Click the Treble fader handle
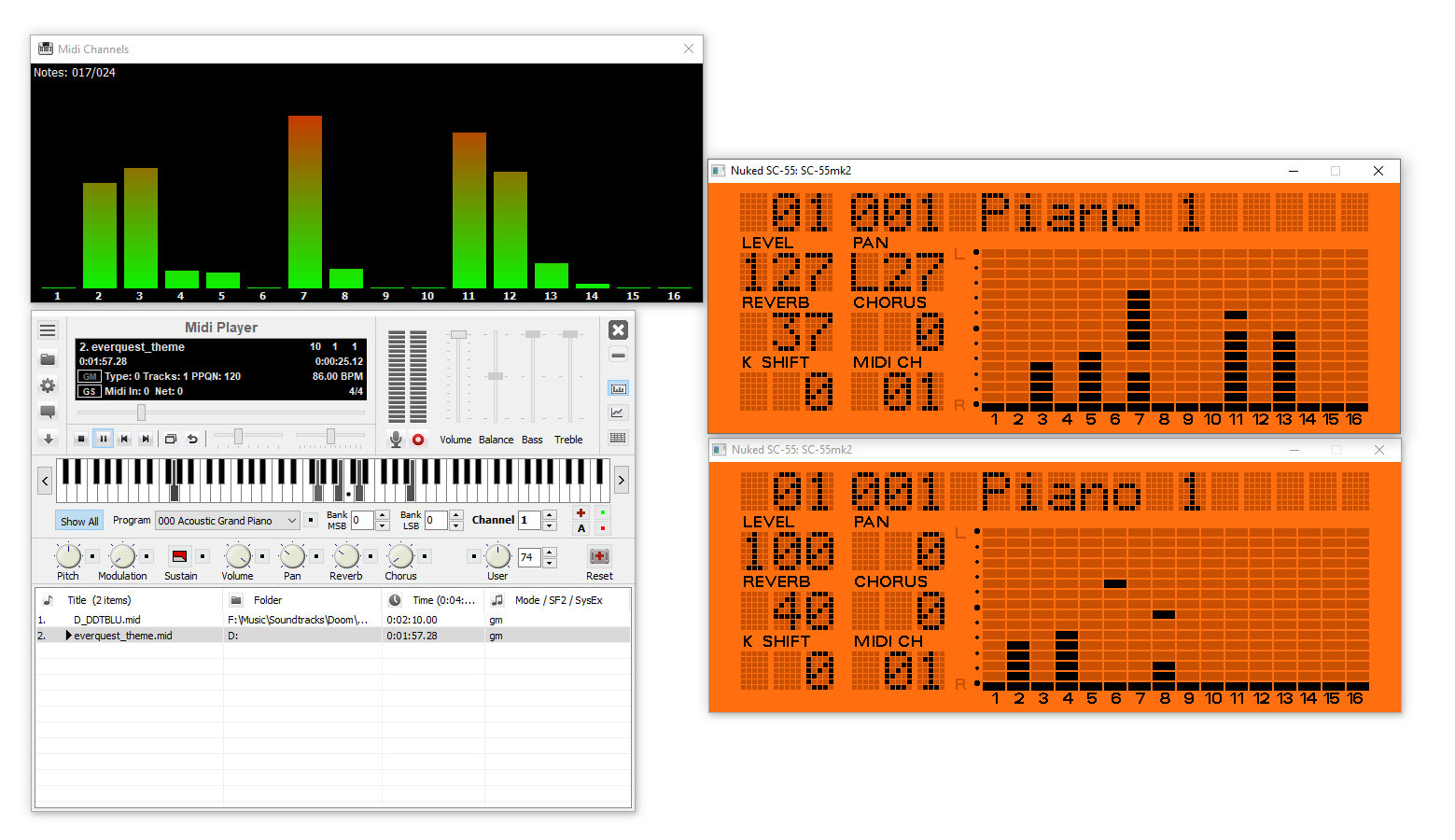1455x840 pixels. click(x=570, y=334)
